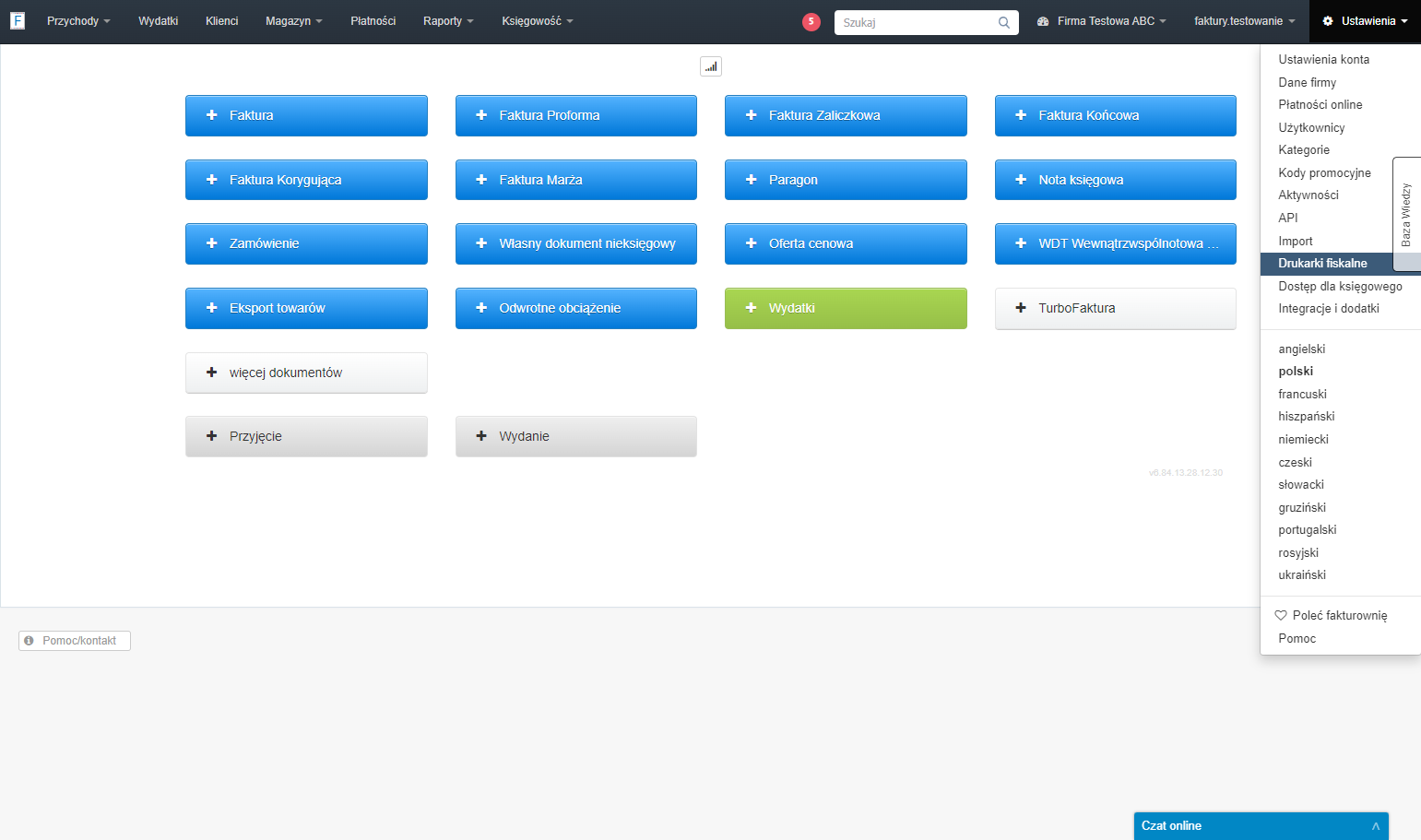
Task: Open Klienci in the navigation bar
Action: coord(222,21)
